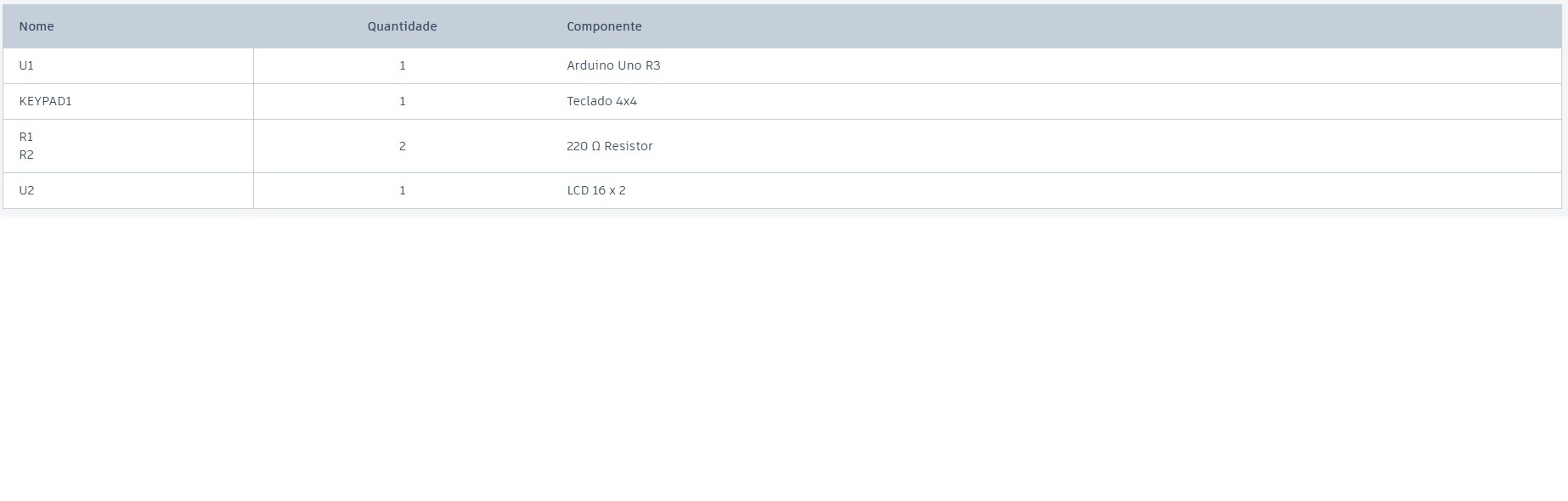This screenshot has width=1568, height=501.
Task: Click the 220 value in resistor row
Action: point(577,146)
